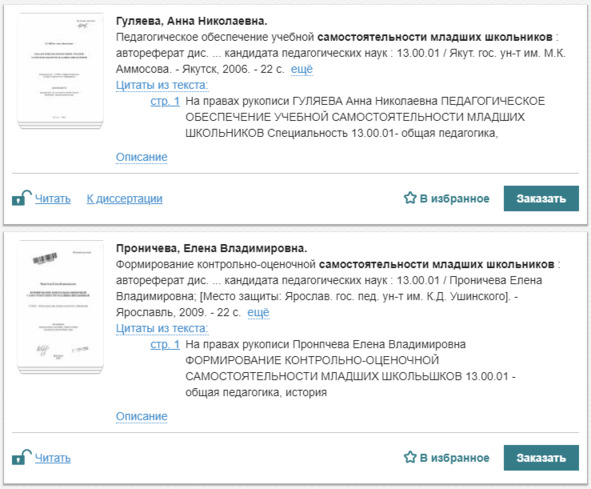Toggle 'Цитаты из текста' for Гуляева's record
Image resolution: width=591 pixels, height=489 pixels.
pyautogui.click(x=162, y=85)
